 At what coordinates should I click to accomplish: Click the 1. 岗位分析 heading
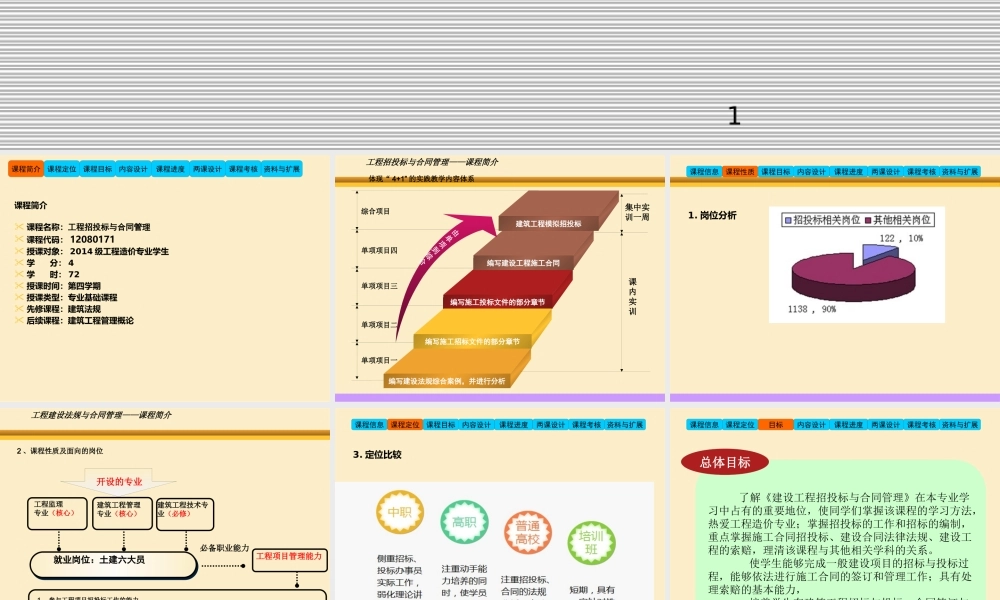[712, 216]
